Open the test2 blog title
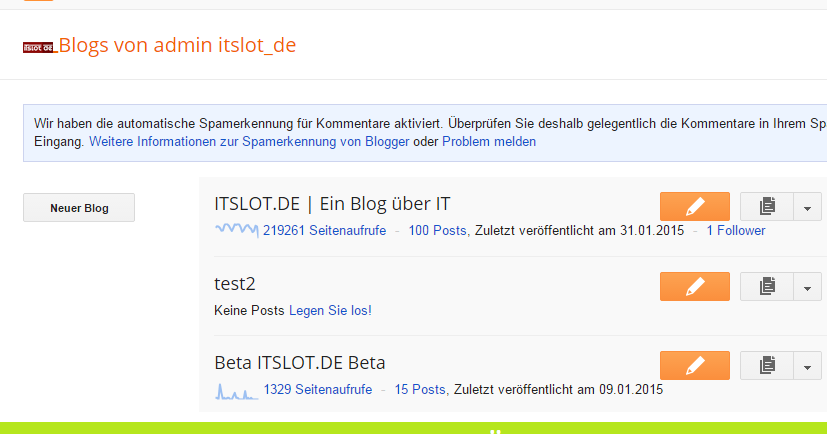Screen dimensions: 827x434 pyautogui.click(x=235, y=284)
